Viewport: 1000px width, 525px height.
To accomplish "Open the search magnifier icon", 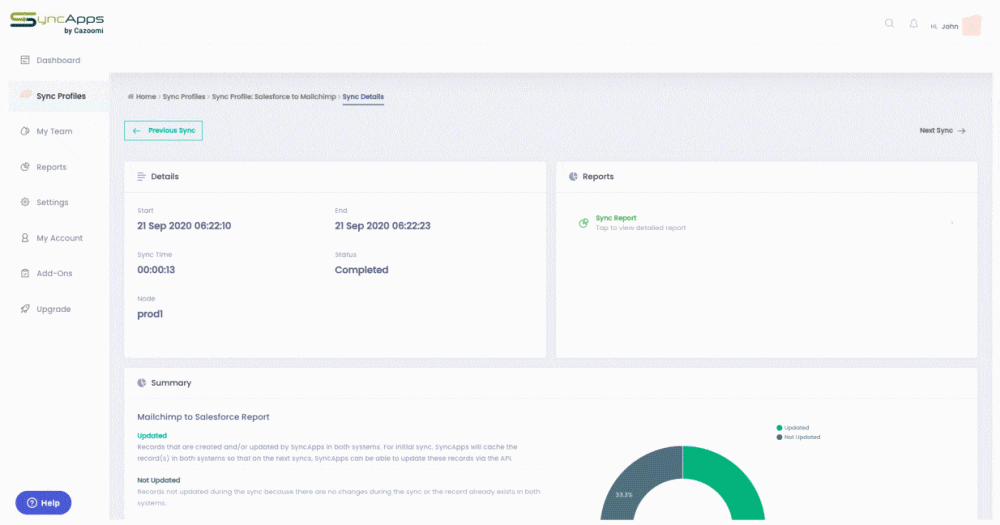I will click(889, 24).
